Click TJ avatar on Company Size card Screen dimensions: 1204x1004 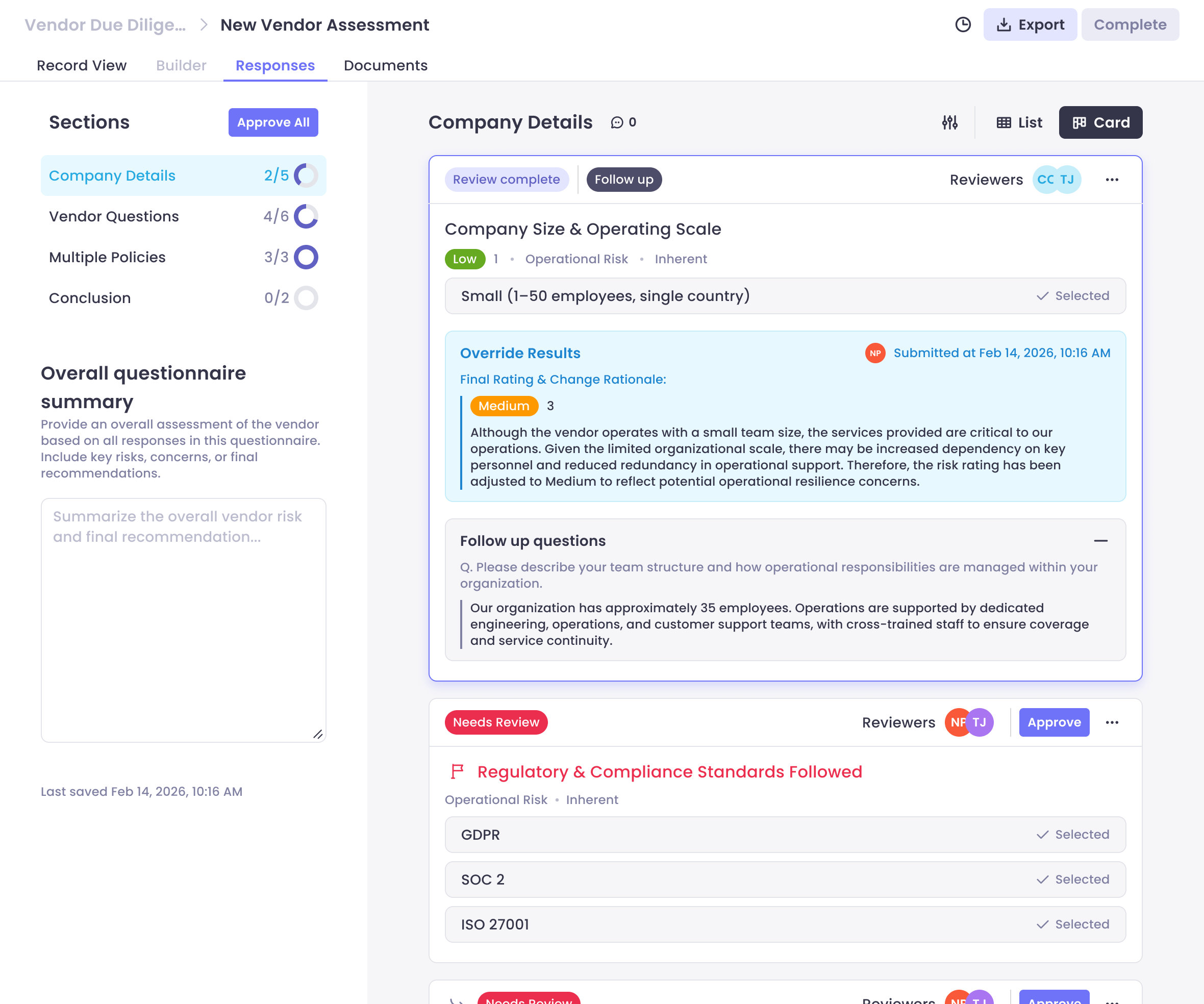[1068, 180]
